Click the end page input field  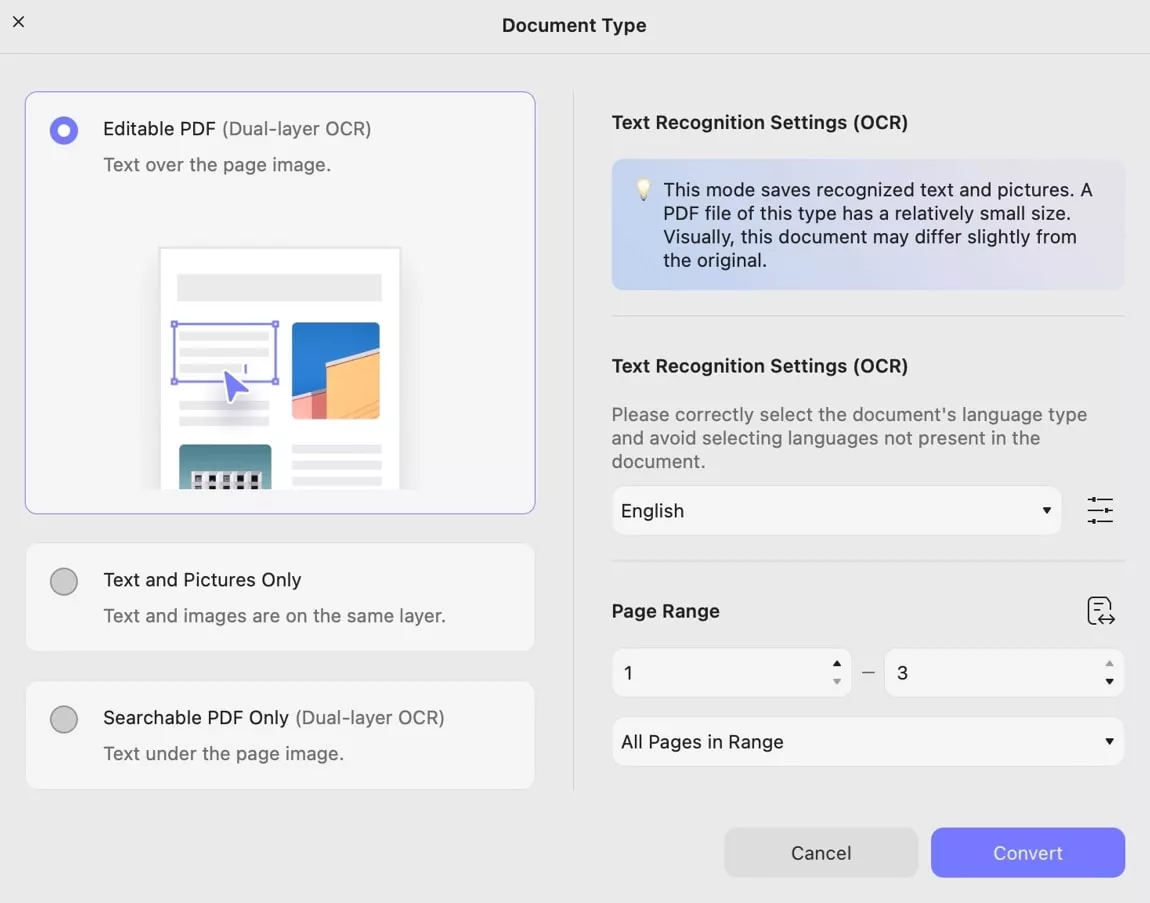coord(990,673)
